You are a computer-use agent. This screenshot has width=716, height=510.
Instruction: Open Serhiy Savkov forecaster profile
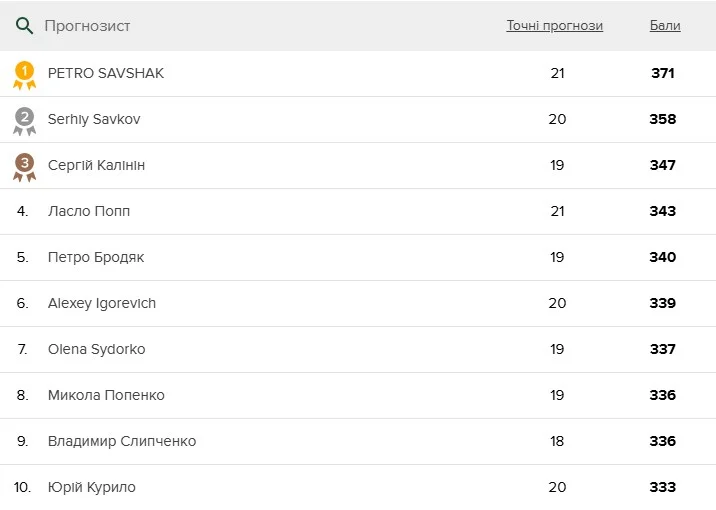(94, 120)
